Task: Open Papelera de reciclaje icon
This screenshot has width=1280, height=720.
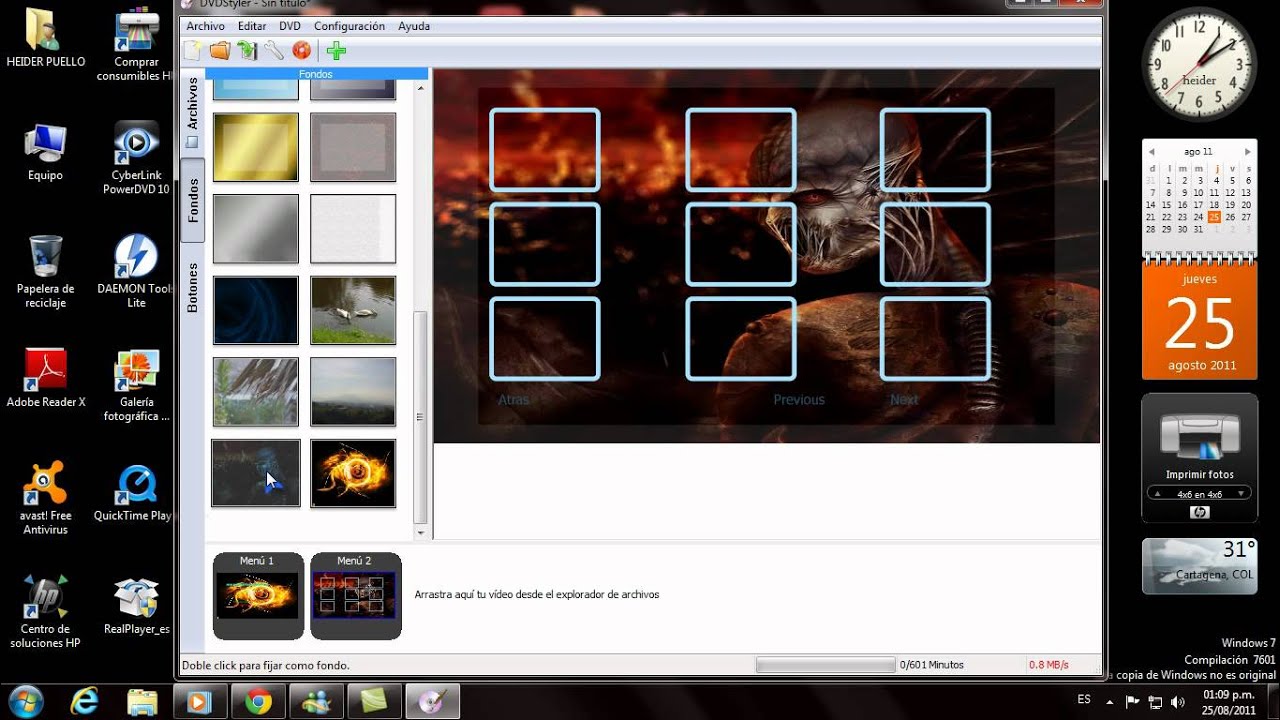Action: pos(46,270)
